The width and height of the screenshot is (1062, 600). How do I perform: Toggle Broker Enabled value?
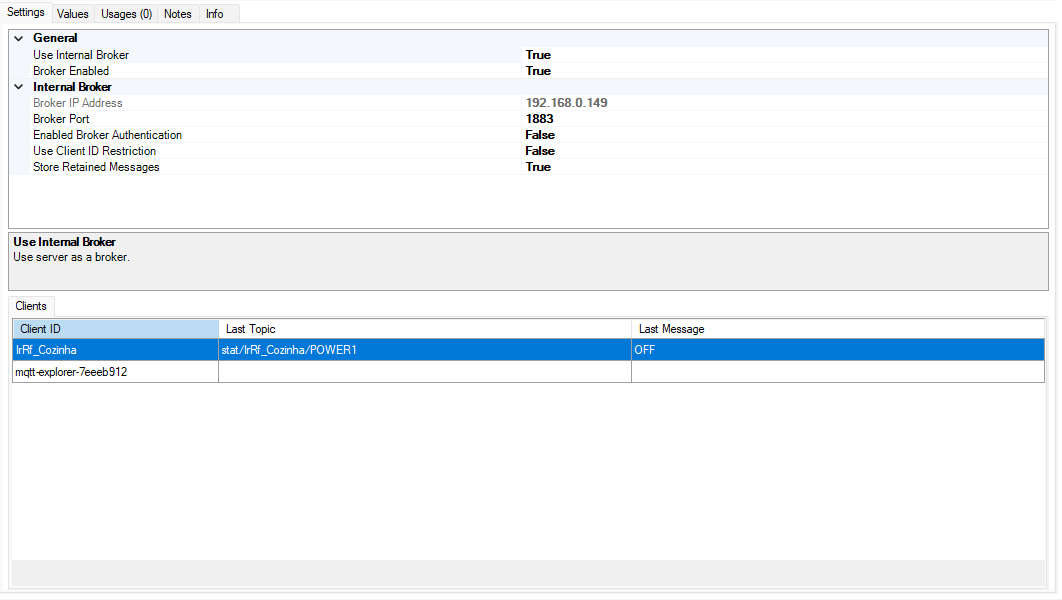pyautogui.click(x=538, y=71)
